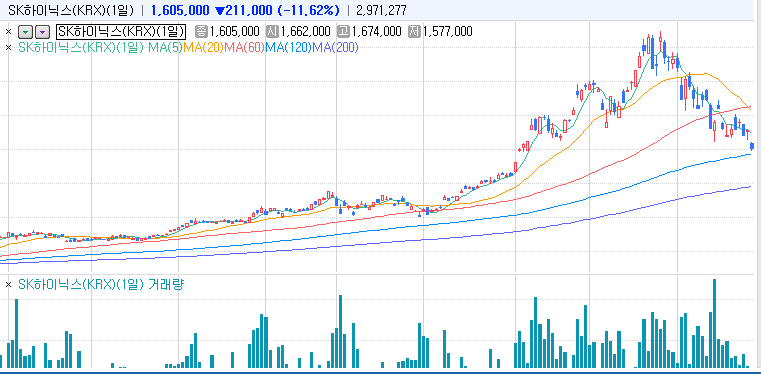Click the boxed SK하이닉스(KRX)(1일) chart label
The height and width of the screenshot is (375, 761).
(121, 32)
